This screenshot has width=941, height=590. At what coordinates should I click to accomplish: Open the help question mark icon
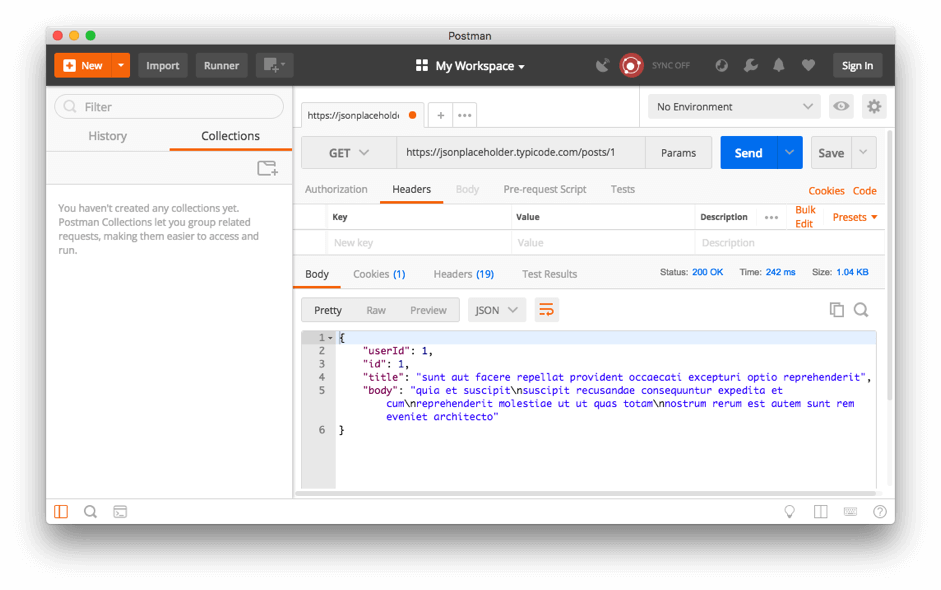click(880, 511)
